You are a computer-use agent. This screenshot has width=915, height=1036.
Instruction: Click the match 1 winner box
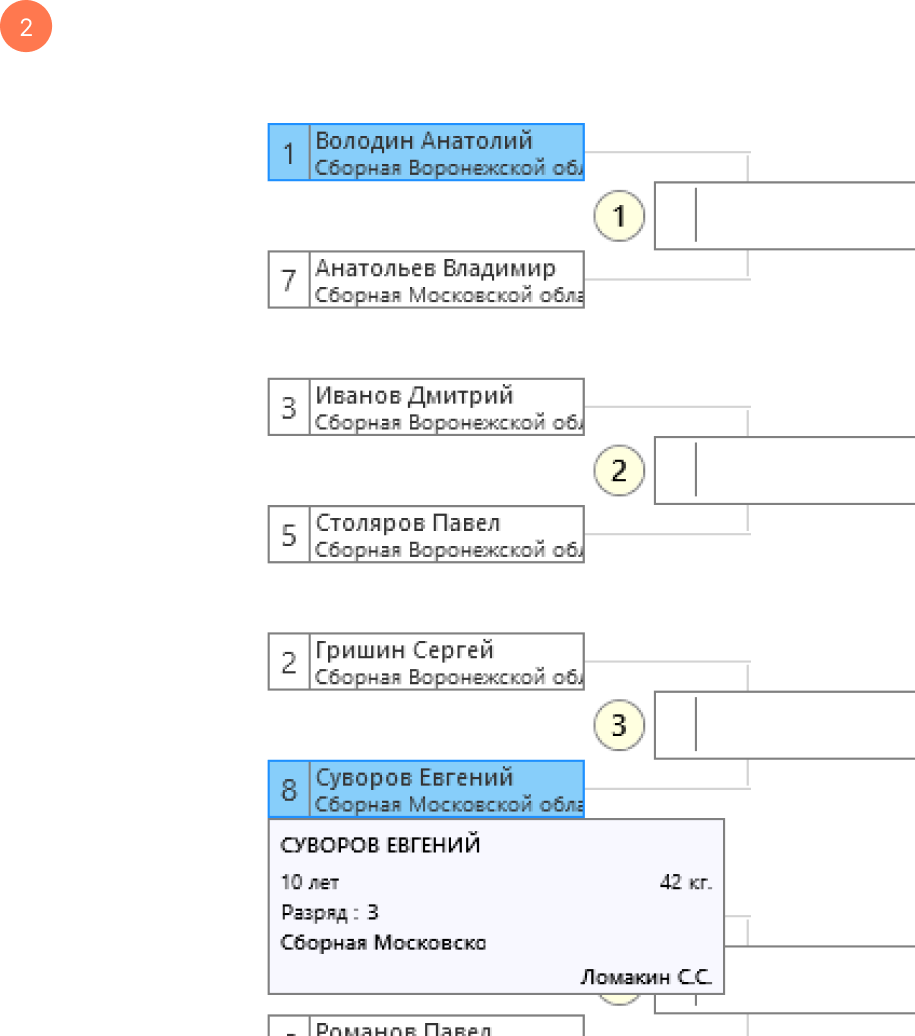point(785,216)
